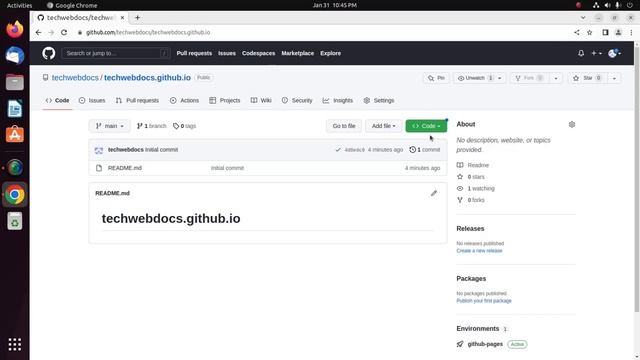The height and width of the screenshot is (360, 640).
Task: Switch to the Issues tab
Action: pyautogui.click(x=92, y=100)
